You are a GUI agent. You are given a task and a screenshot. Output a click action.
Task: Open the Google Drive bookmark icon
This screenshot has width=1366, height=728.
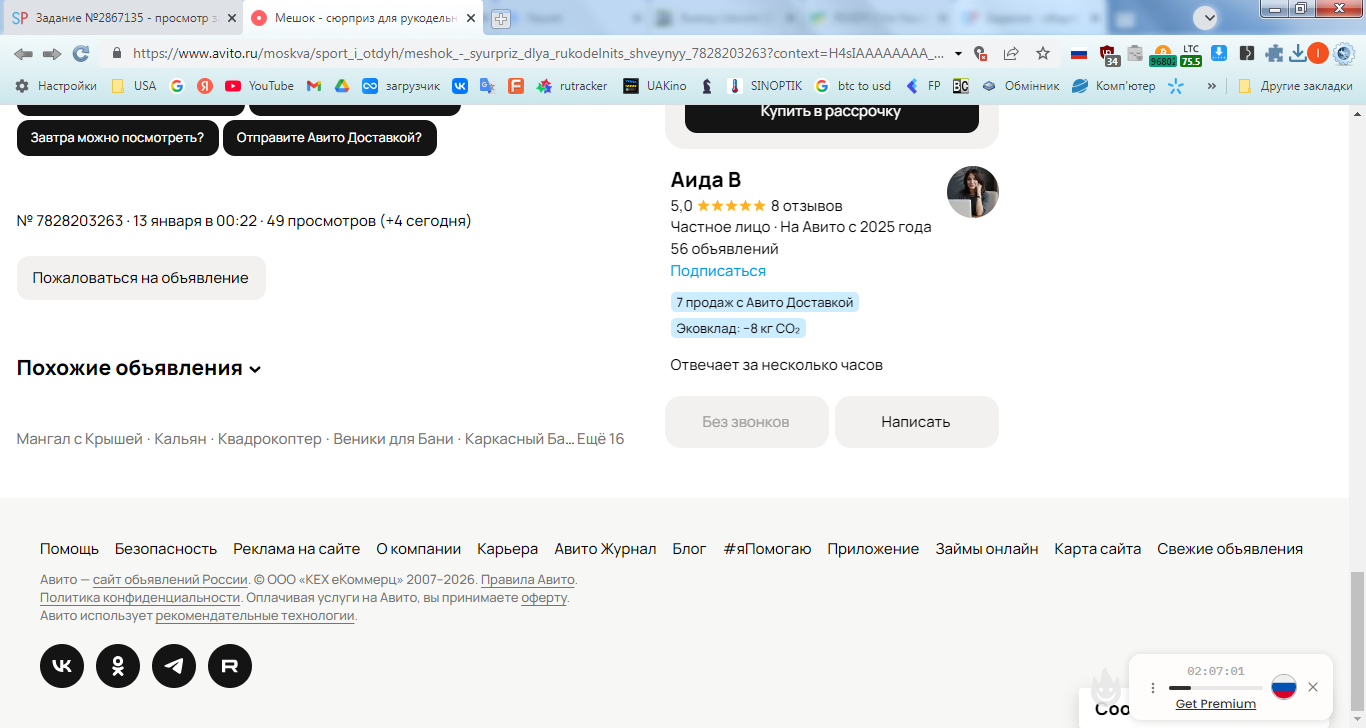[x=341, y=86]
